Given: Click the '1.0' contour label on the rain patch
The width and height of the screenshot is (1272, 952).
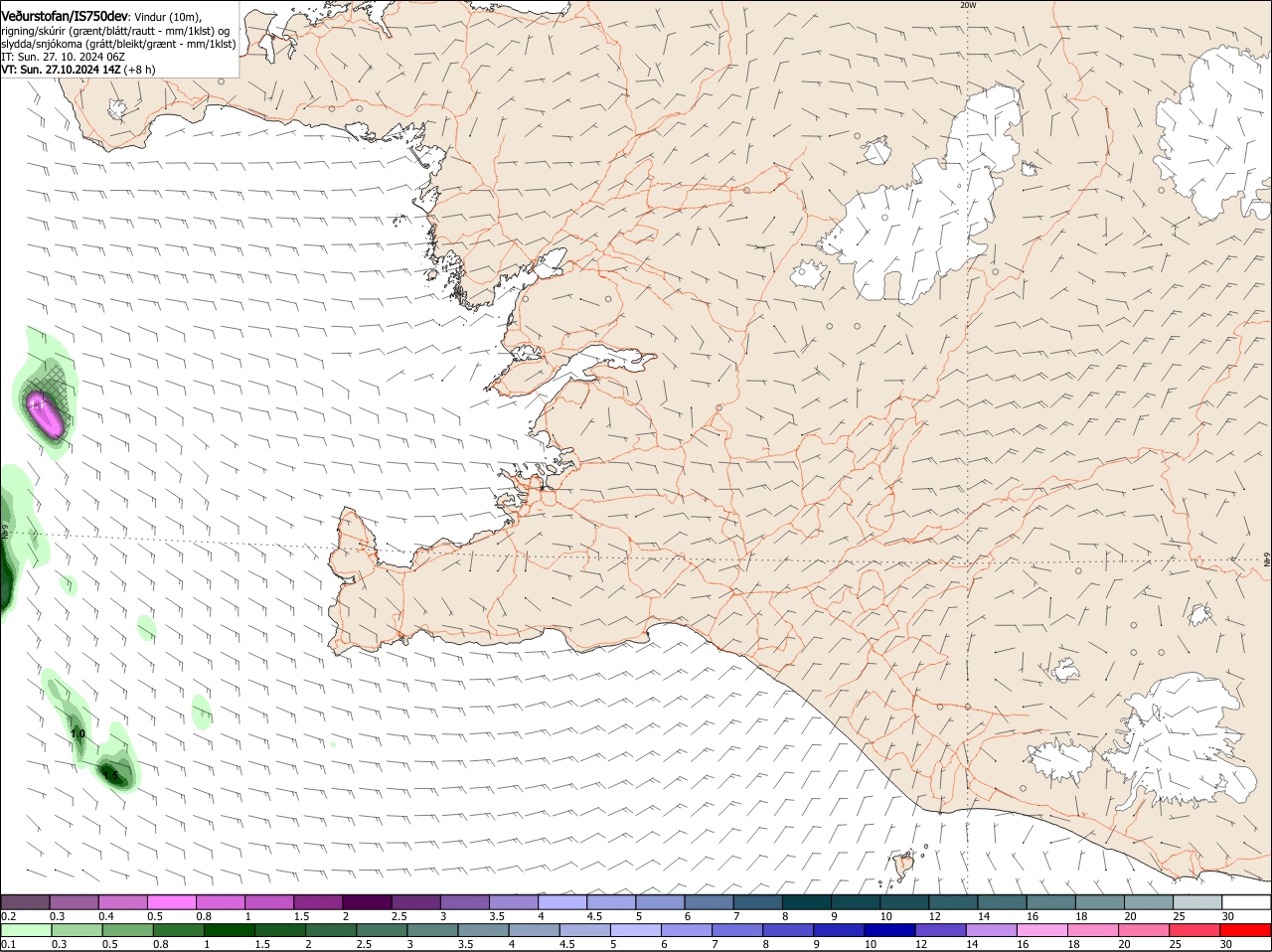Looking at the screenshot, I should click(x=78, y=734).
